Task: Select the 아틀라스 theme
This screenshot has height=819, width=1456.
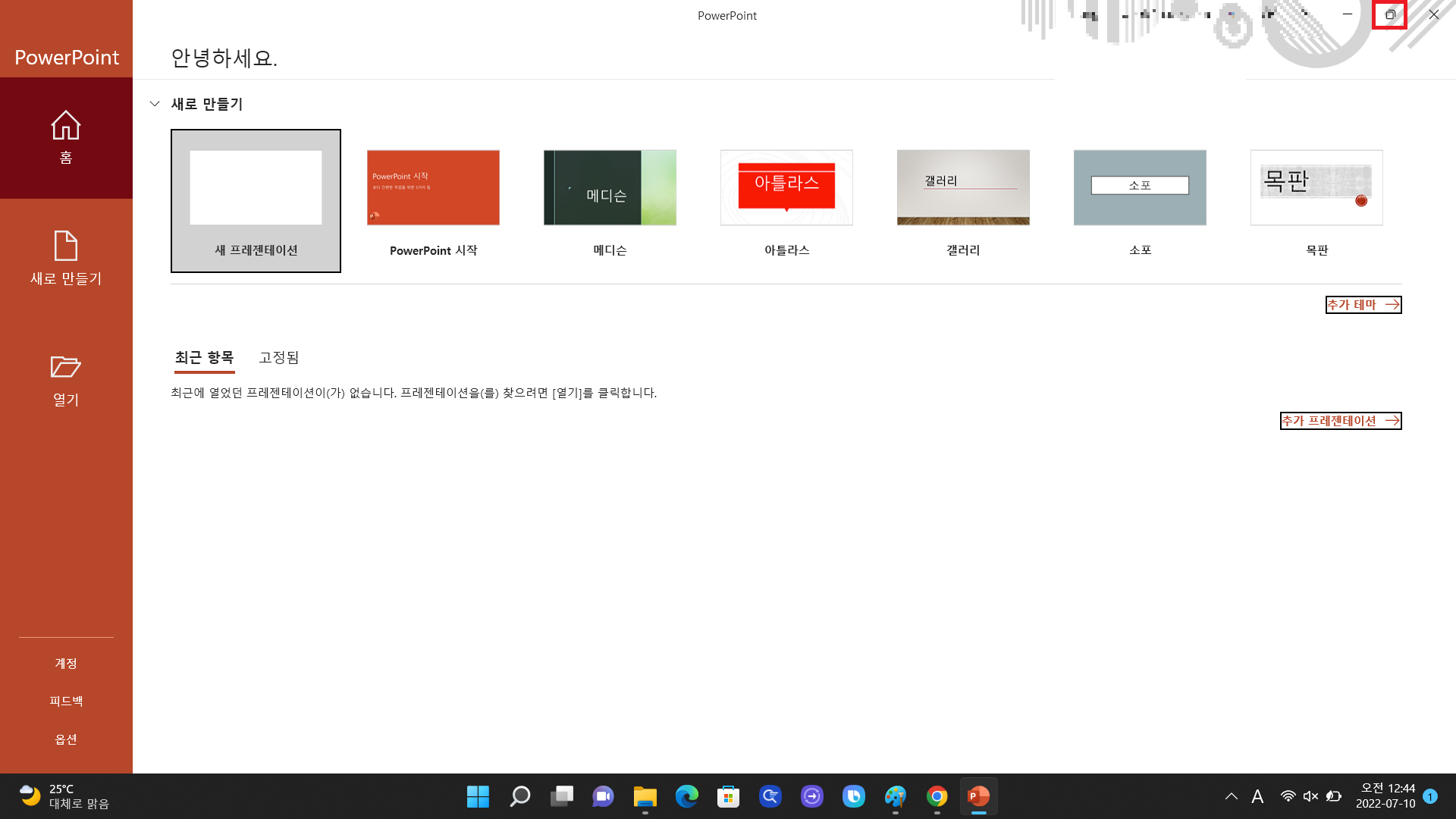Action: pos(786,188)
